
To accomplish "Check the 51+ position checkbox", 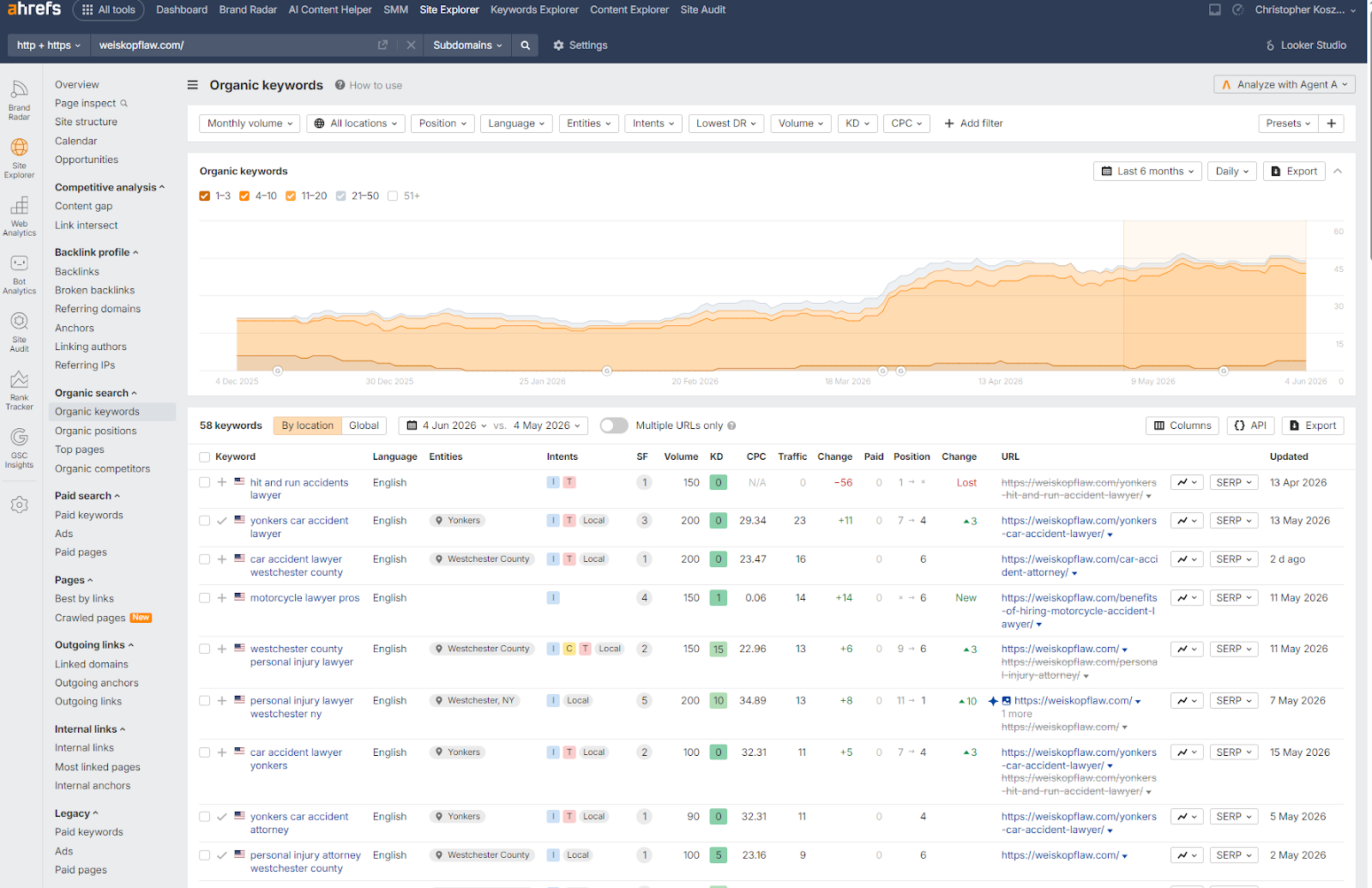I will 393,196.
